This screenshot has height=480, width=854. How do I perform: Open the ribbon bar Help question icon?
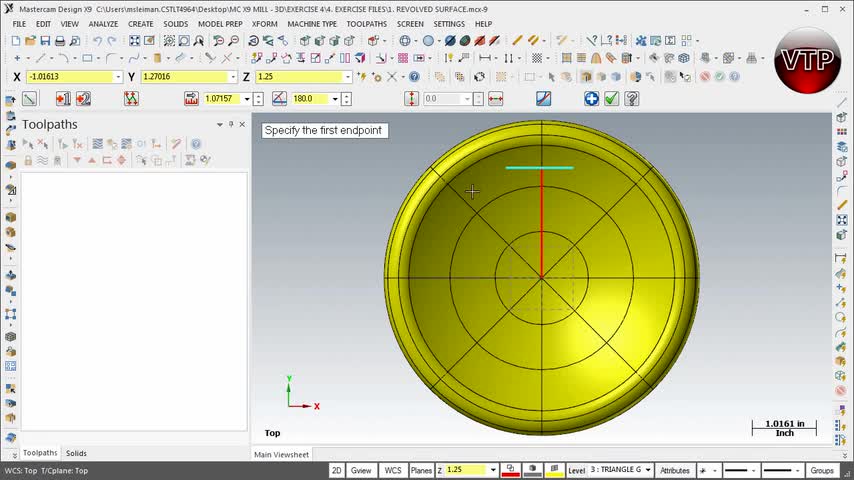click(x=631, y=98)
